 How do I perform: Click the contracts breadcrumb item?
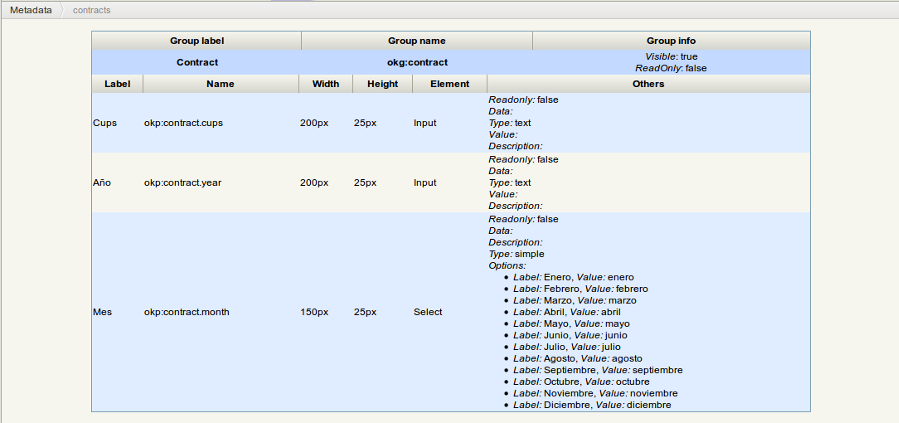coord(92,9)
